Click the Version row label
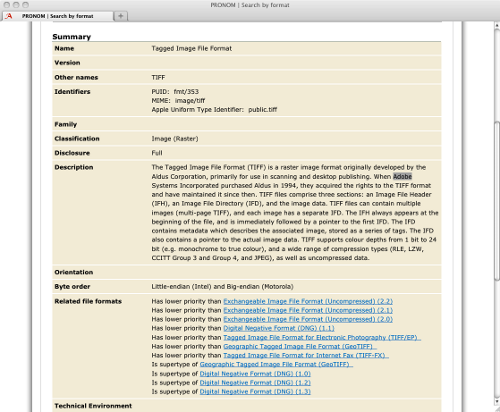Image resolution: width=500 pixels, height=412 pixels. [67, 63]
